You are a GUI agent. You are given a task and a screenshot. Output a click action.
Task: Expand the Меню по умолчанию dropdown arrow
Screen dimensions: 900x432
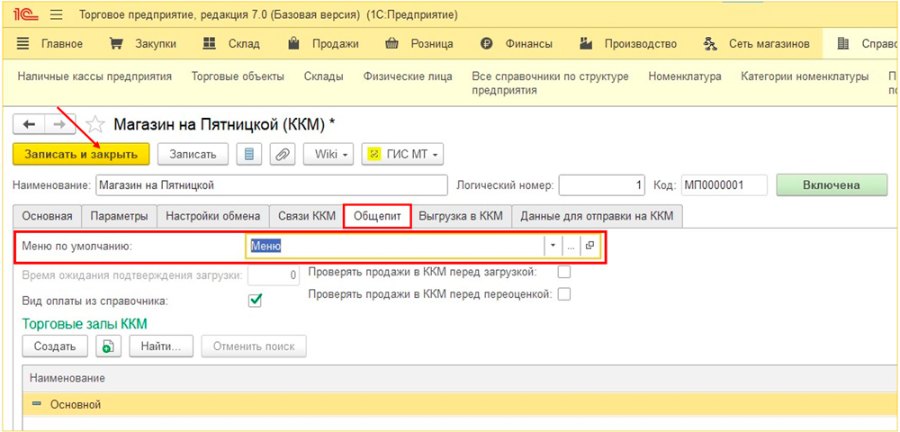point(553,246)
